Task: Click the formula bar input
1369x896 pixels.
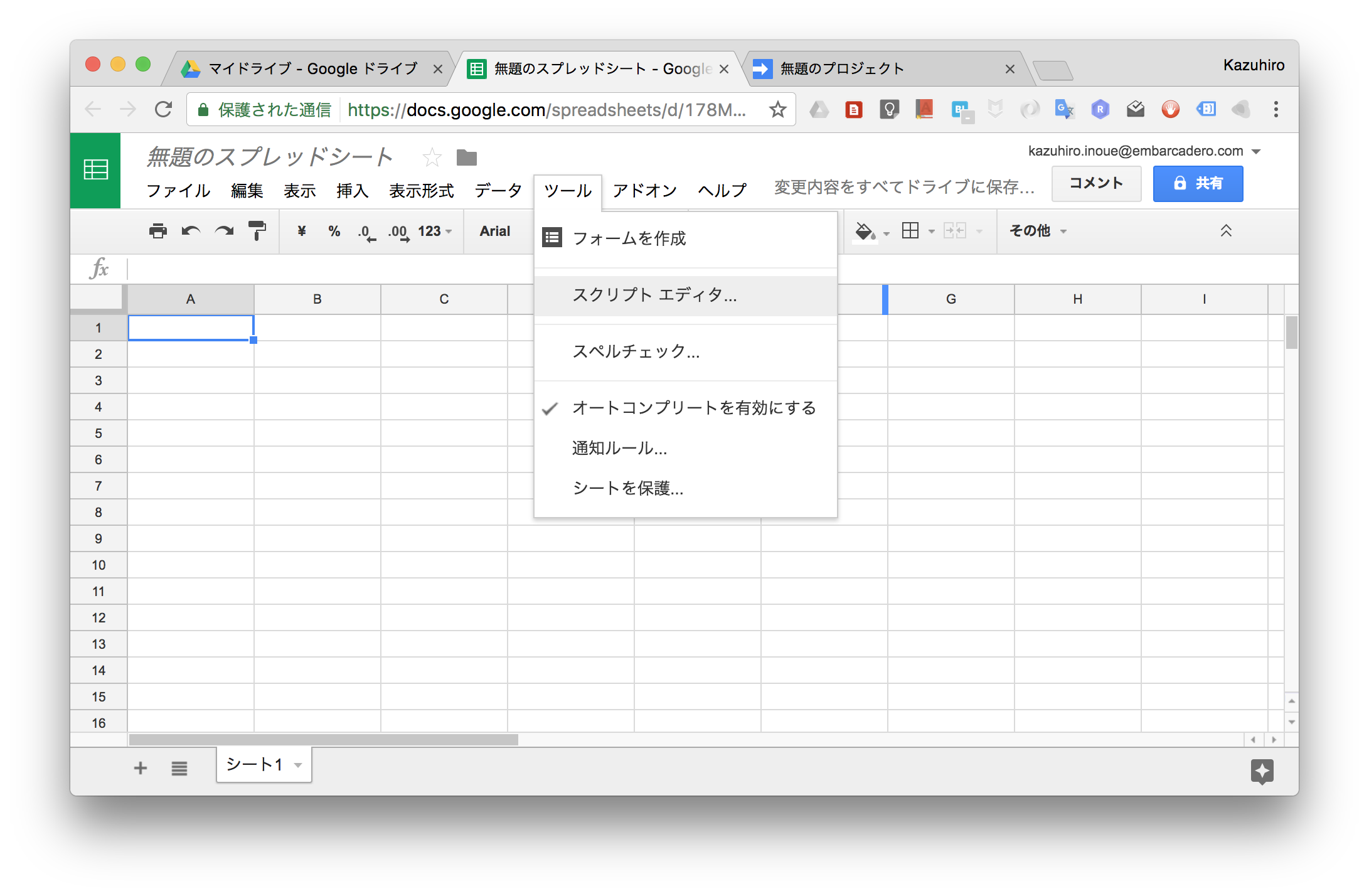Action: pos(713,269)
